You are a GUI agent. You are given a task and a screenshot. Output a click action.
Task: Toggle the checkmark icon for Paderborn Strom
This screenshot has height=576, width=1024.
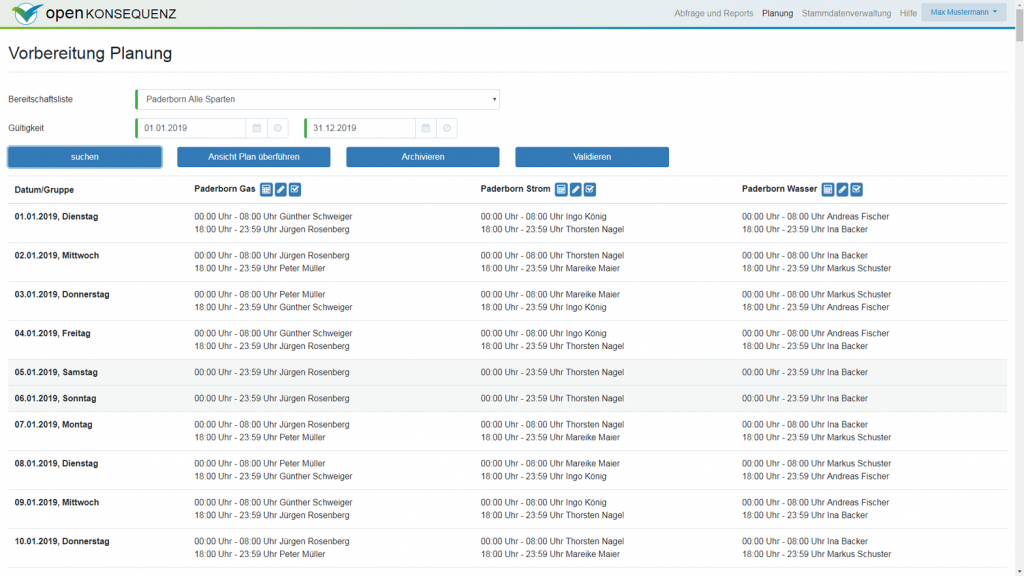tap(590, 189)
